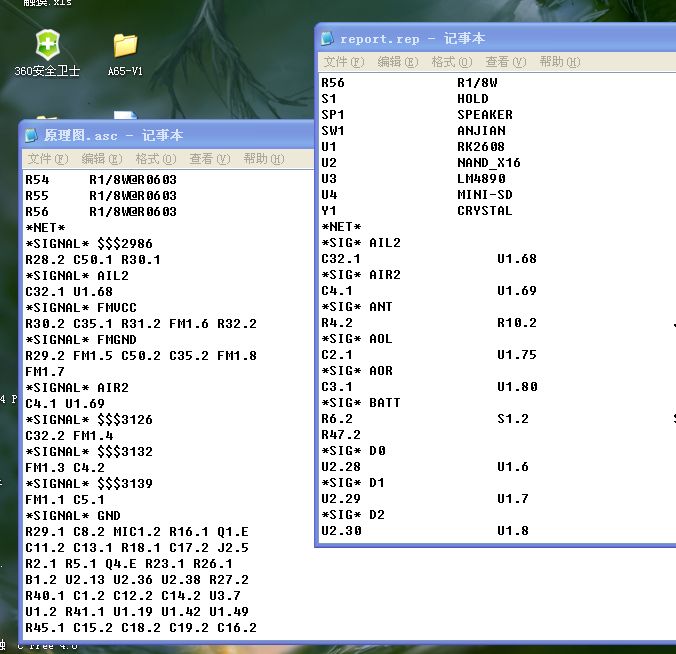Open 格式 menu in 原理图.asc window
The height and width of the screenshot is (654, 676).
point(155,159)
